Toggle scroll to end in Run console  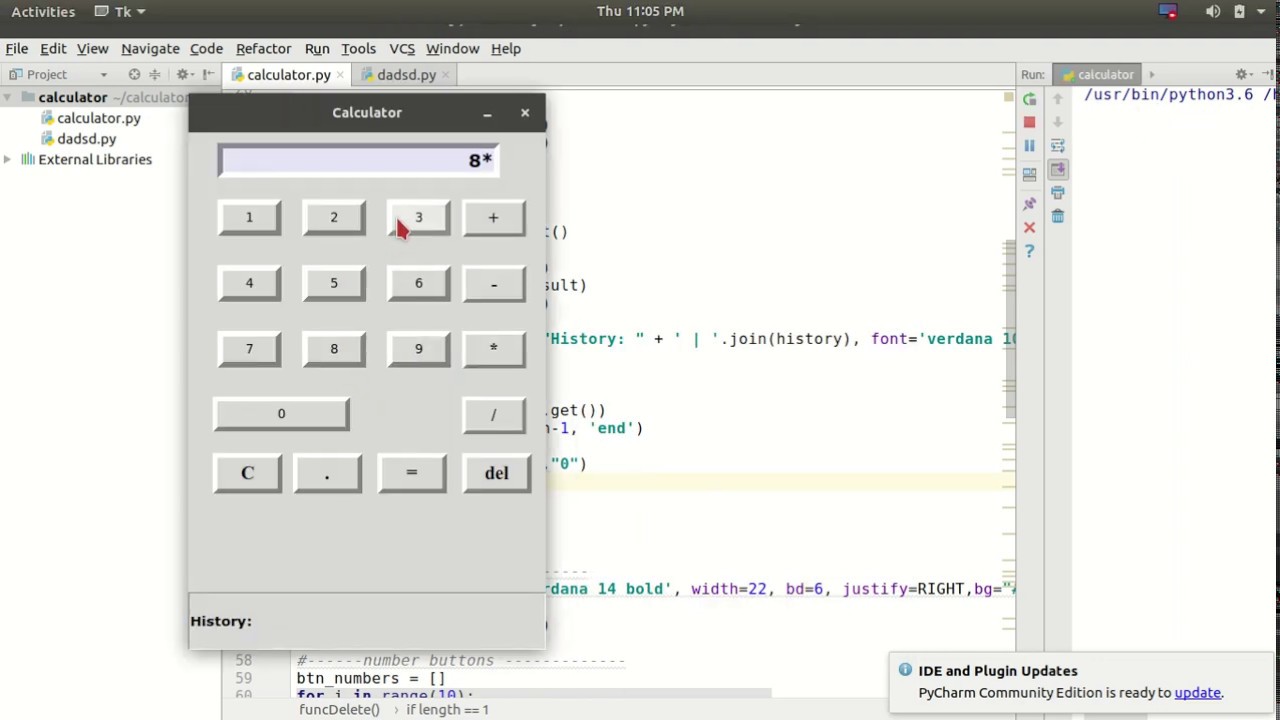click(1057, 170)
